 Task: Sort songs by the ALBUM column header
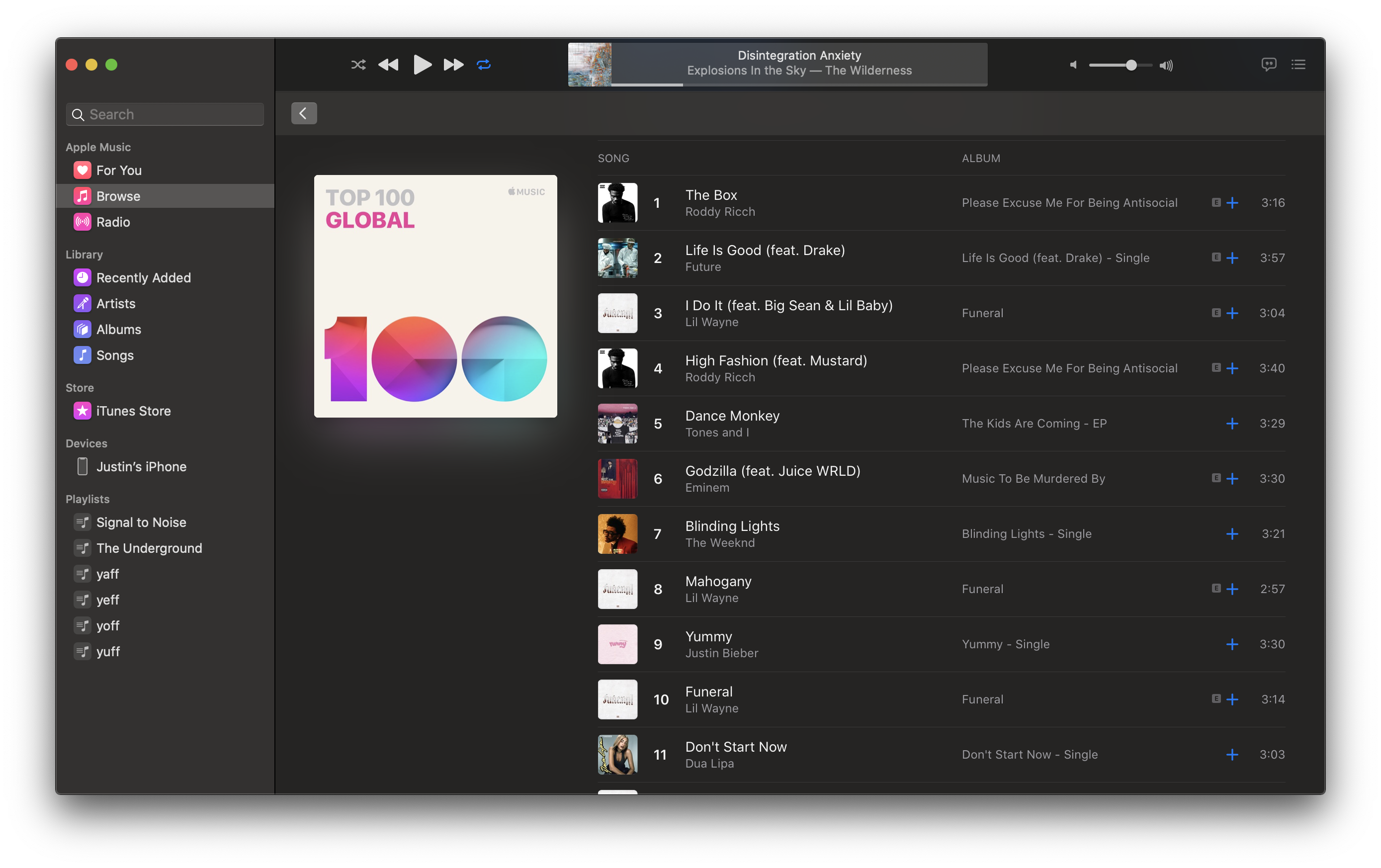click(x=981, y=158)
